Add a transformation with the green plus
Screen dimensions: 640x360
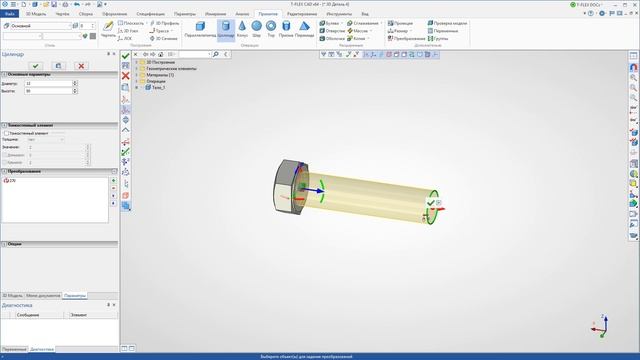(x=113, y=180)
